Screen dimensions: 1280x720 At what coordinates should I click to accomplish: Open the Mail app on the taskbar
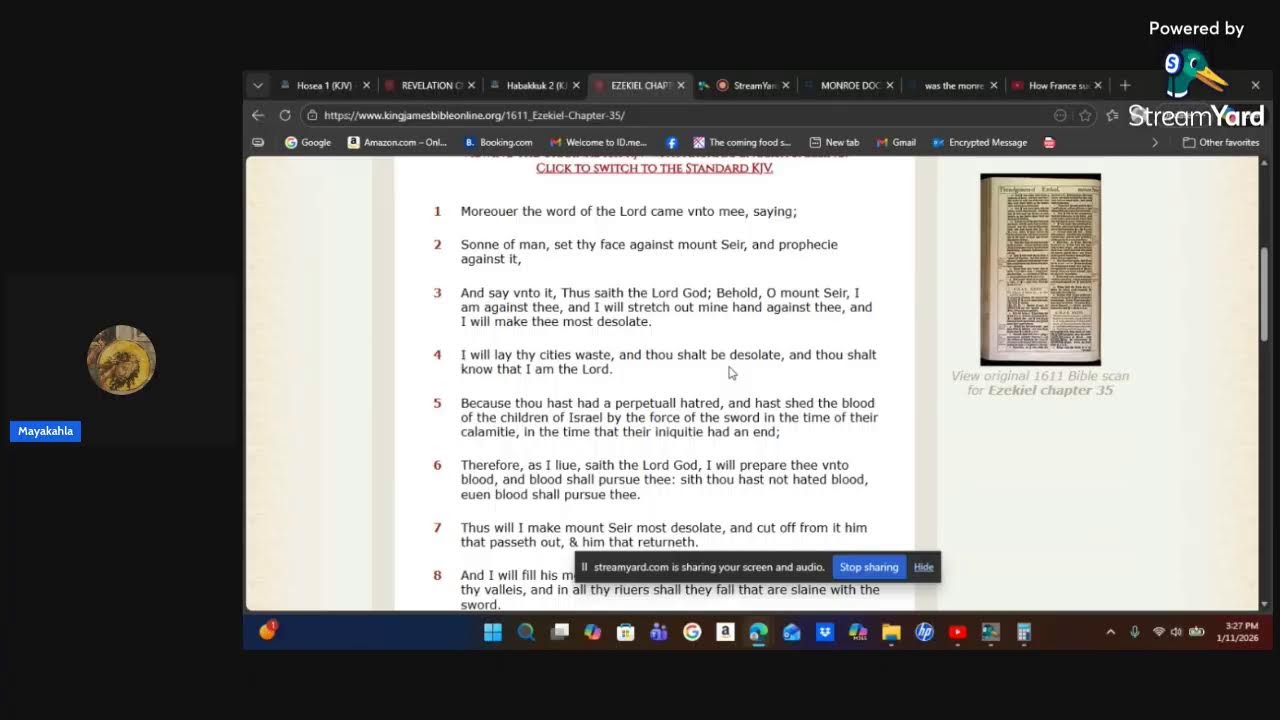[x=792, y=632]
